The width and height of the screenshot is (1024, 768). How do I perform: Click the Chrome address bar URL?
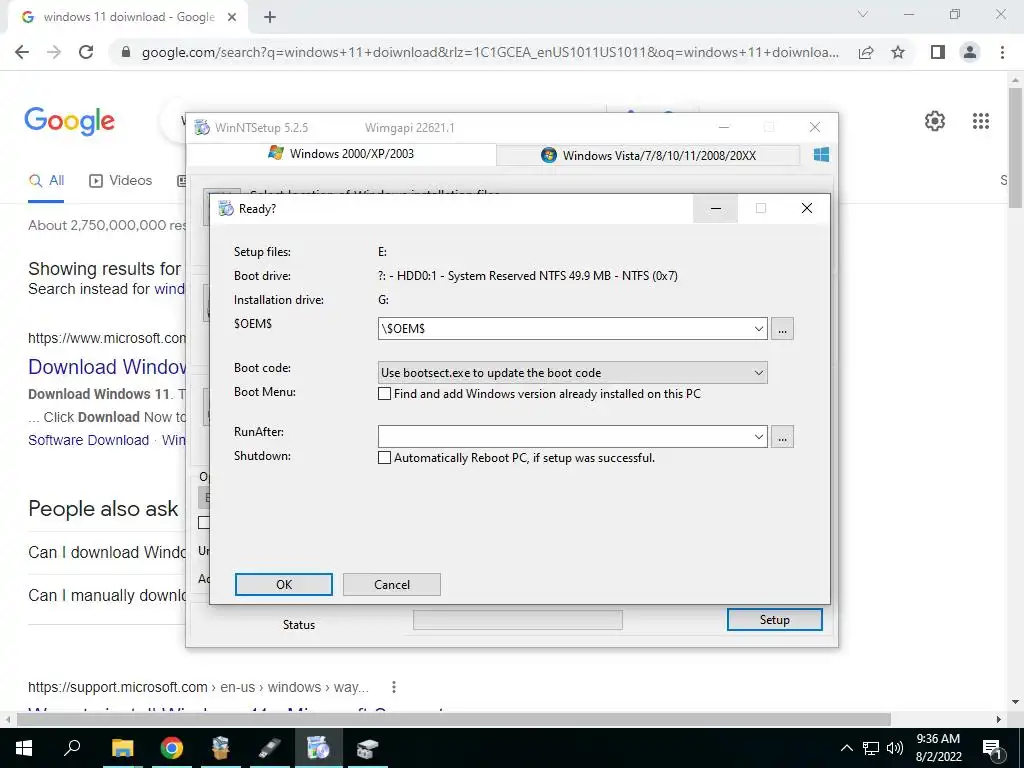pyautogui.click(x=490, y=52)
